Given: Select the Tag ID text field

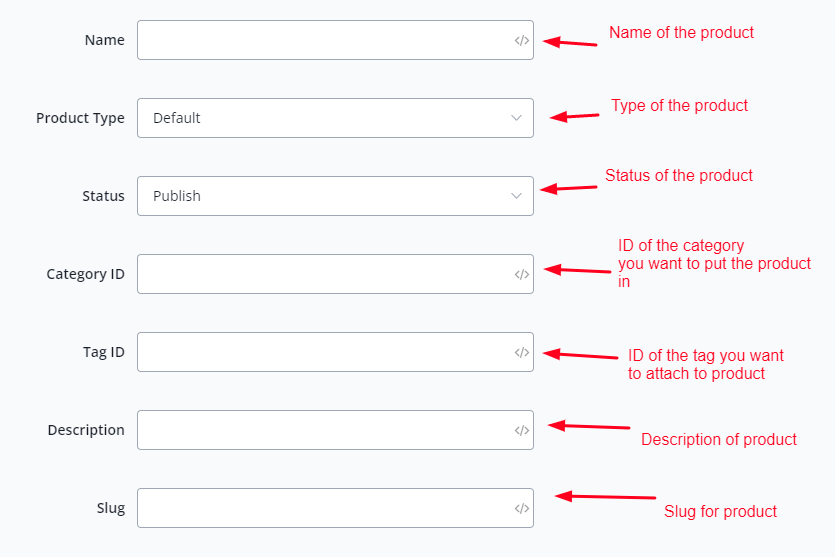Looking at the screenshot, I should pos(322,352).
